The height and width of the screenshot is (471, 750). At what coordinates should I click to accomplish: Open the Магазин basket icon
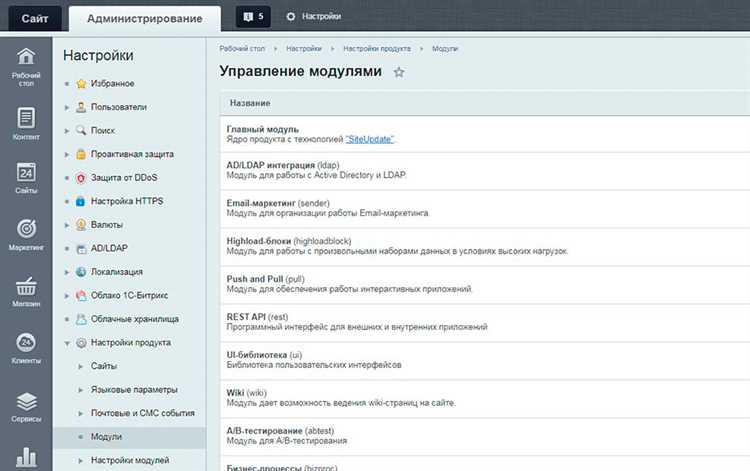[26, 286]
